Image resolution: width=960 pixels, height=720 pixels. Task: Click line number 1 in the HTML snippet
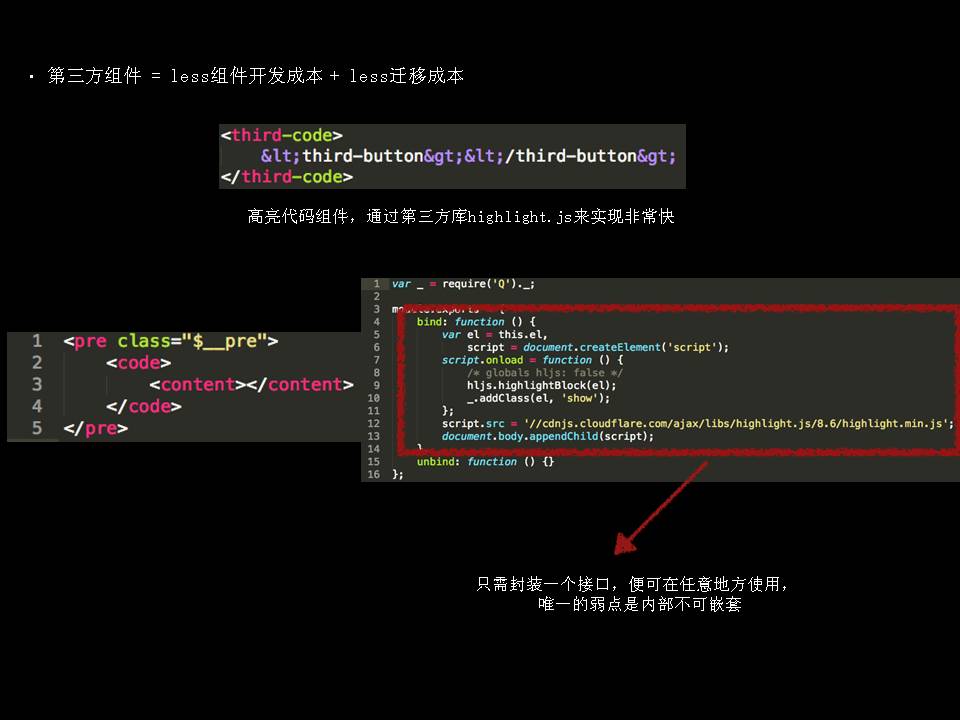coord(37,341)
